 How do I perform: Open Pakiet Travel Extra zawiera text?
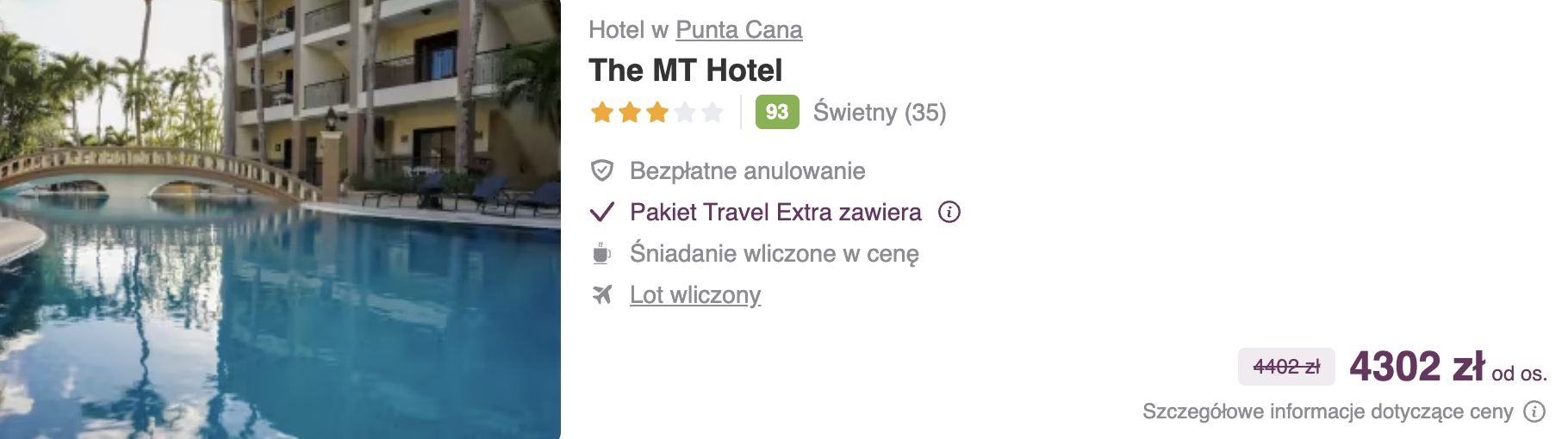(x=775, y=212)
